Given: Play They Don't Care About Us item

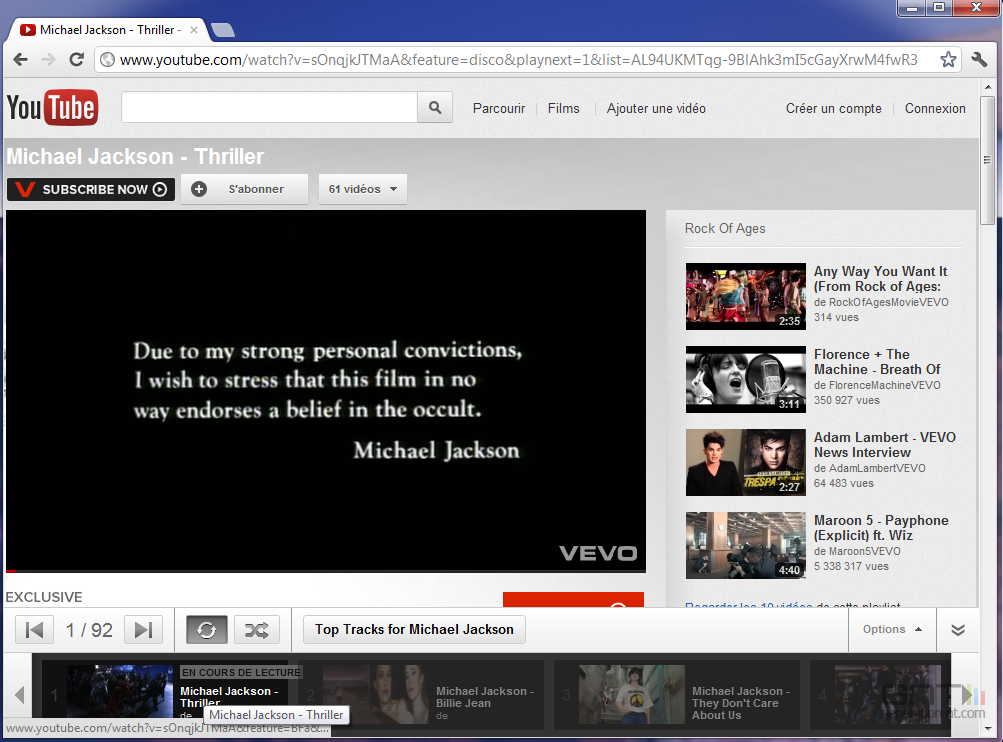Looking at the screenshot, I should pos(677,695).
